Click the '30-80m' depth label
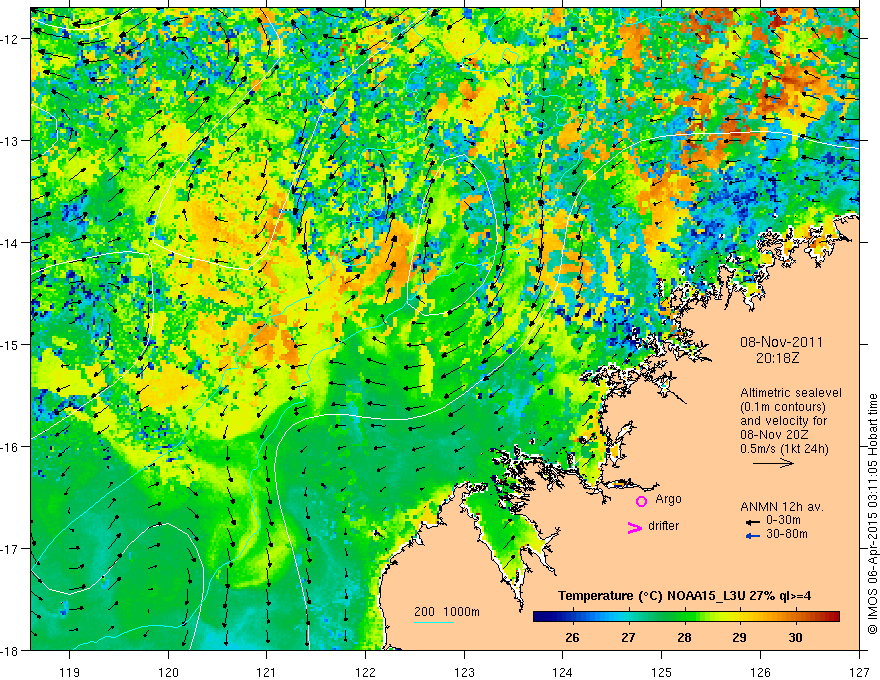880x680 pixels. pyautogui.click(x=787, y=534)
